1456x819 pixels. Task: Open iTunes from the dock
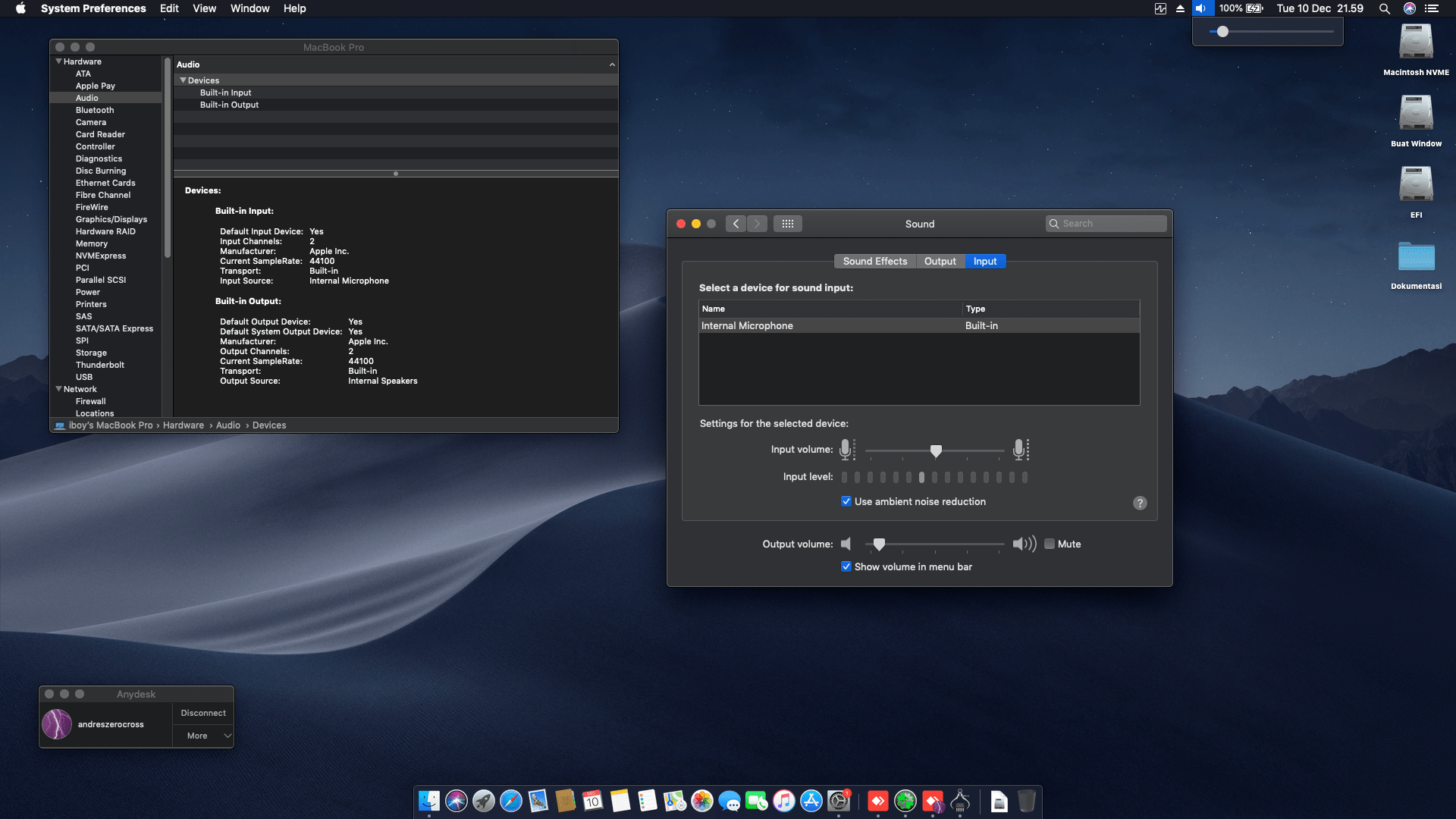click(784, 801)
